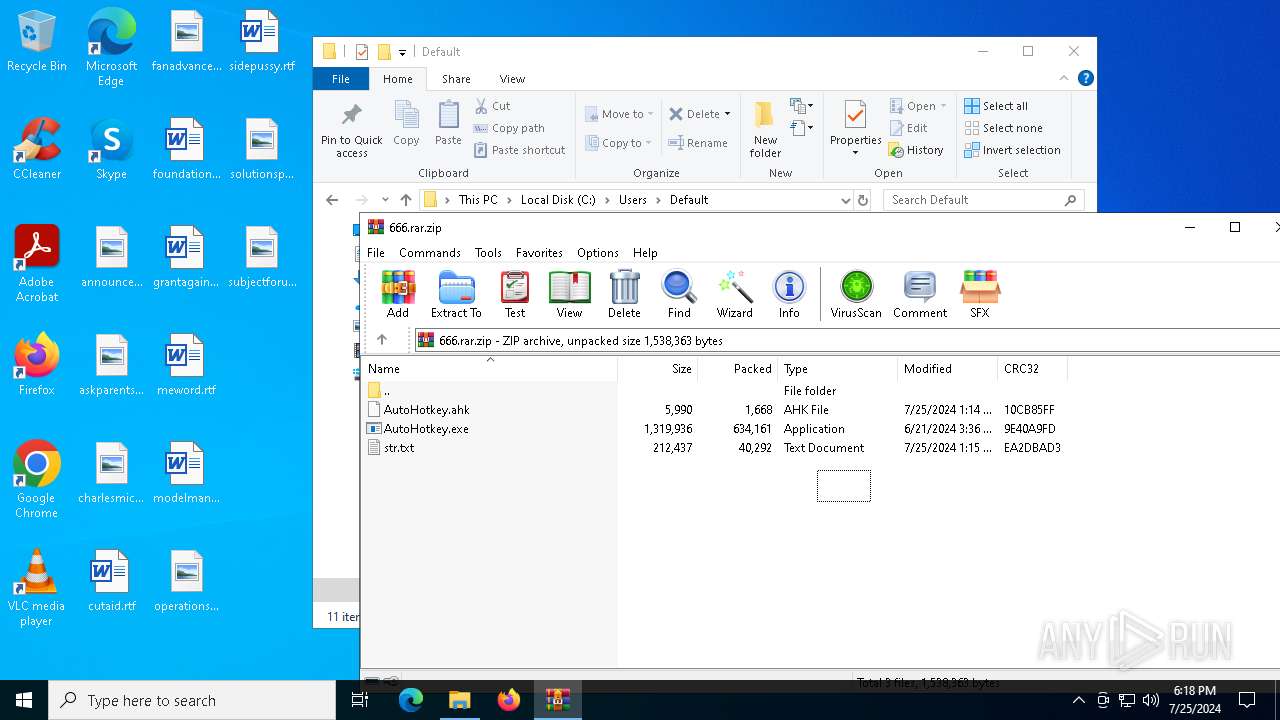1280x720 pixels.
Task: Run VirusScan on the archive
Action: 856,294
